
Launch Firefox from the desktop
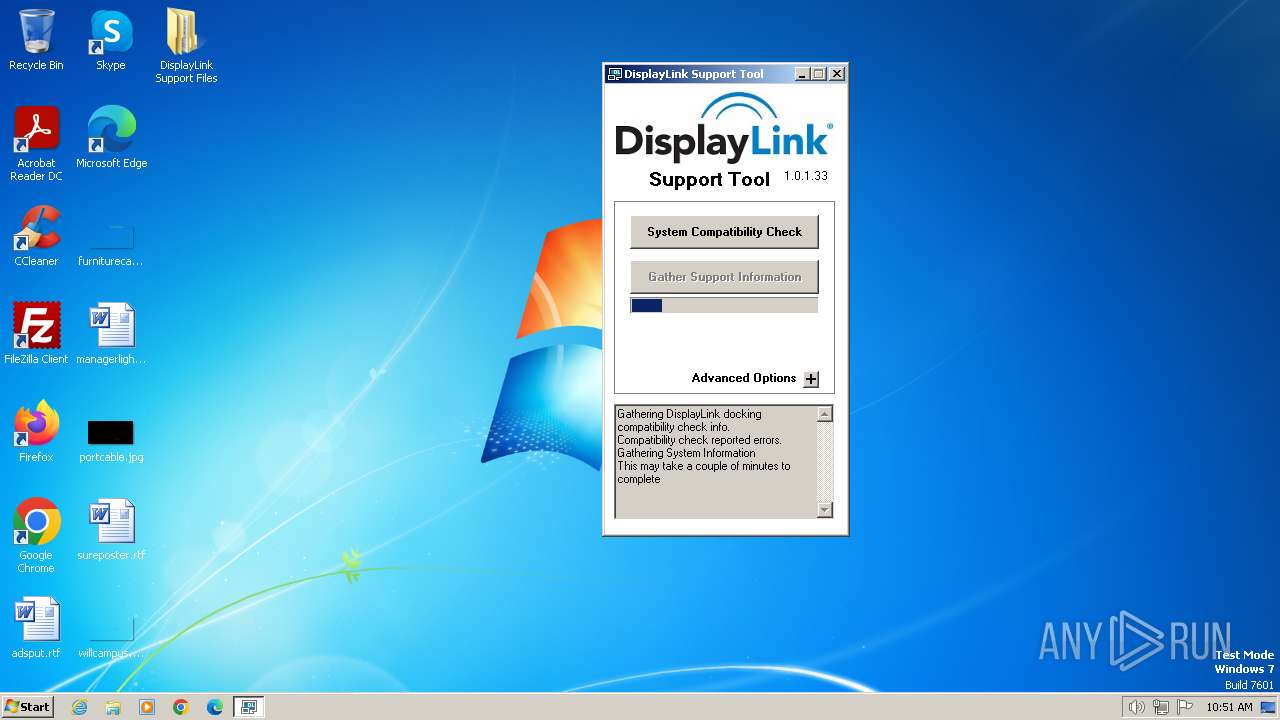(36, 432)
